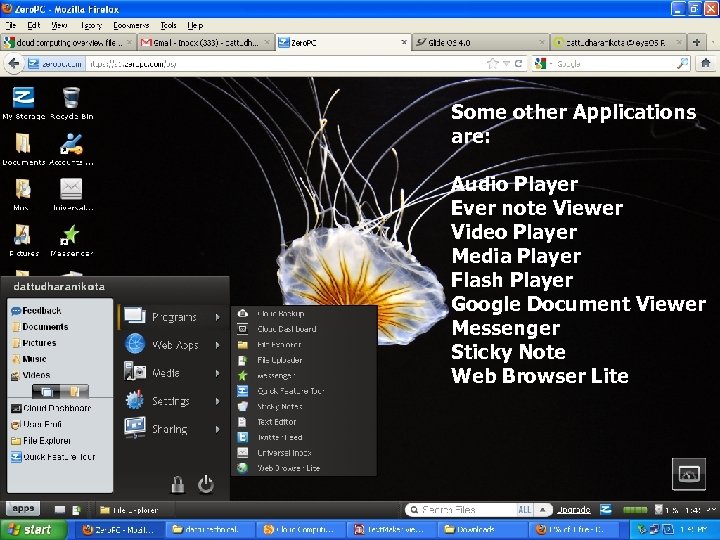Open My Storage desktop icon
Image resolution: width=720 pixels, height=540 pixels.
(23, 98)
